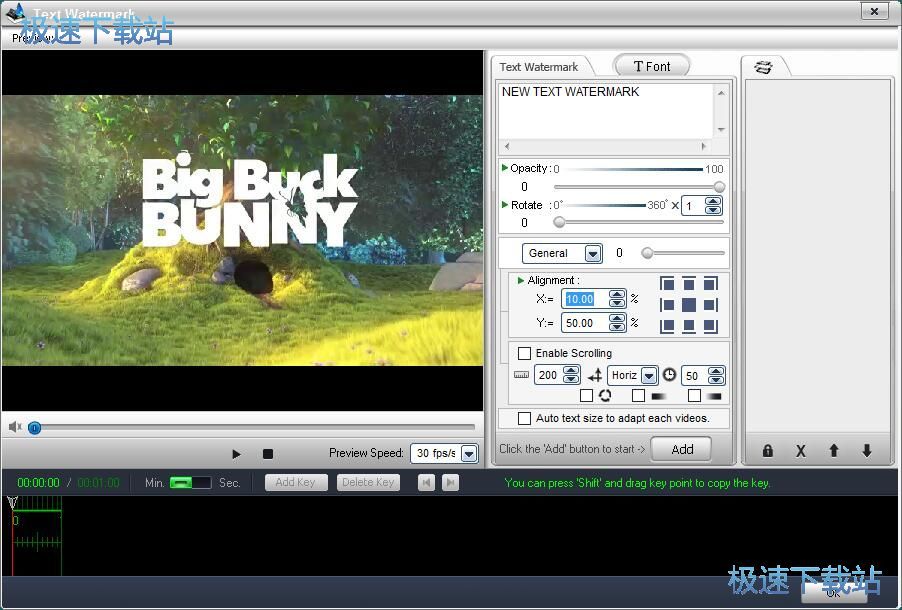Move watermark up with the up arrow
The image size is (902, 610).
pyautogui.click(x=833, y=451)
